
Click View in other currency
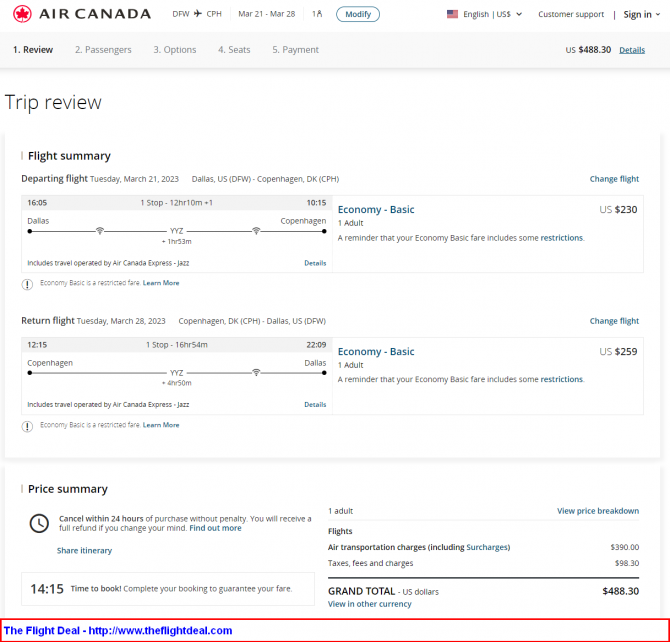pyautogui.click(x=370, y=604)
